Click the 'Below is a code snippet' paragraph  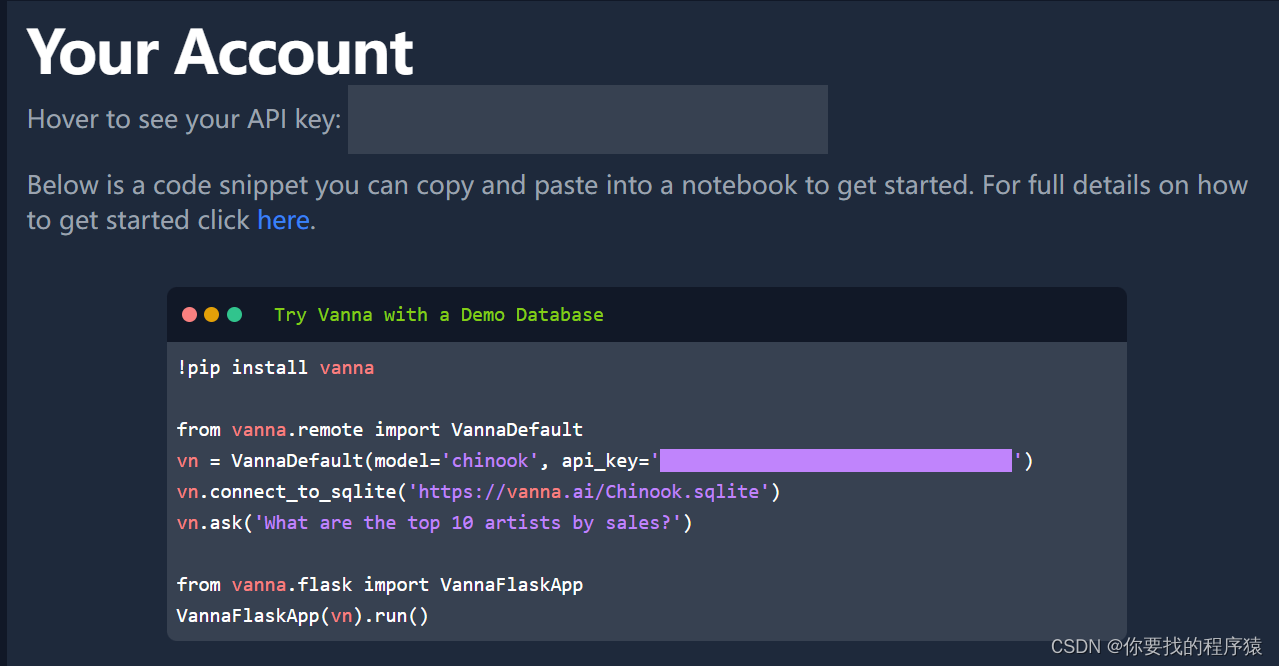click(637, 202)
